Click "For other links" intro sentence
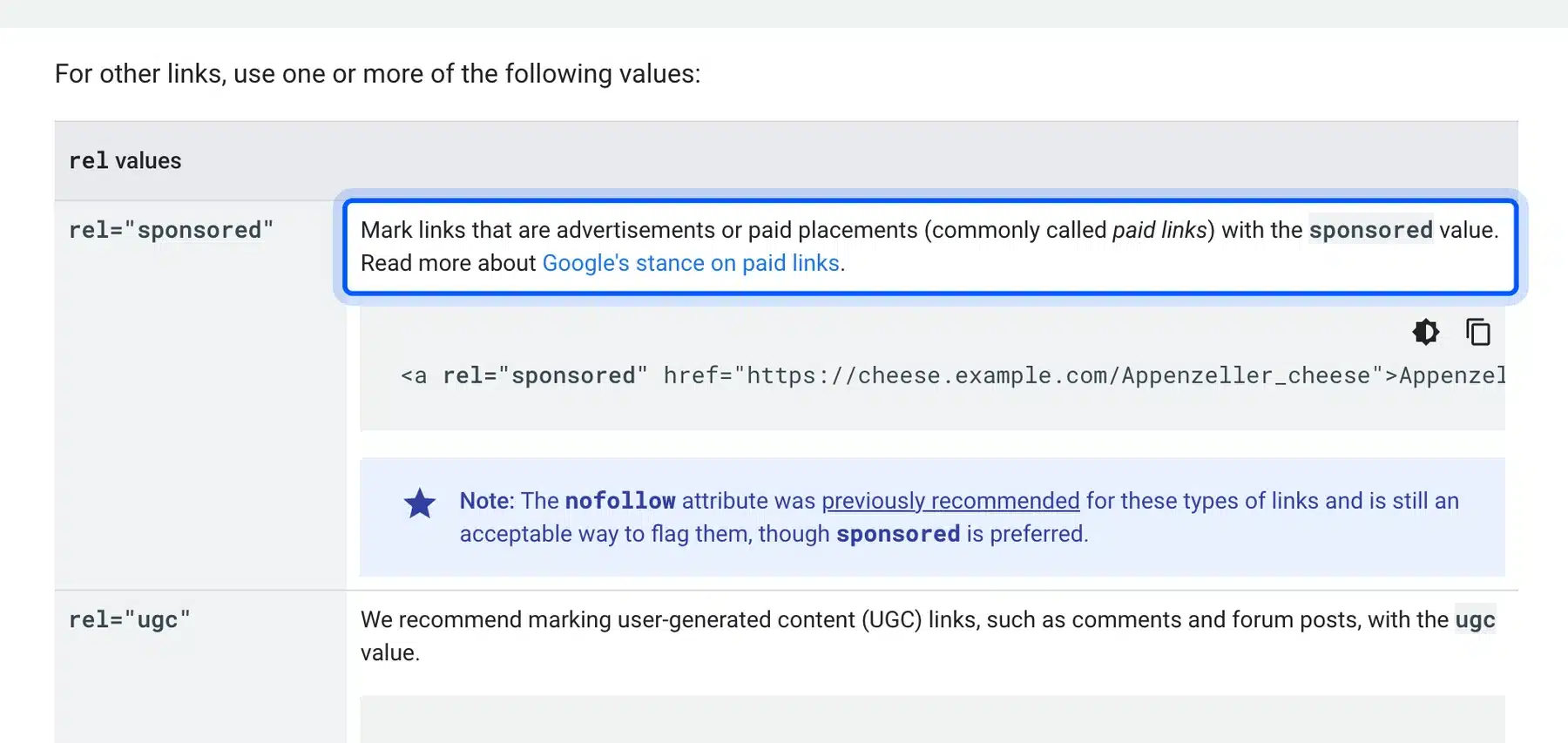This screenshot has width=1568, height=743. tap(377, 74)
